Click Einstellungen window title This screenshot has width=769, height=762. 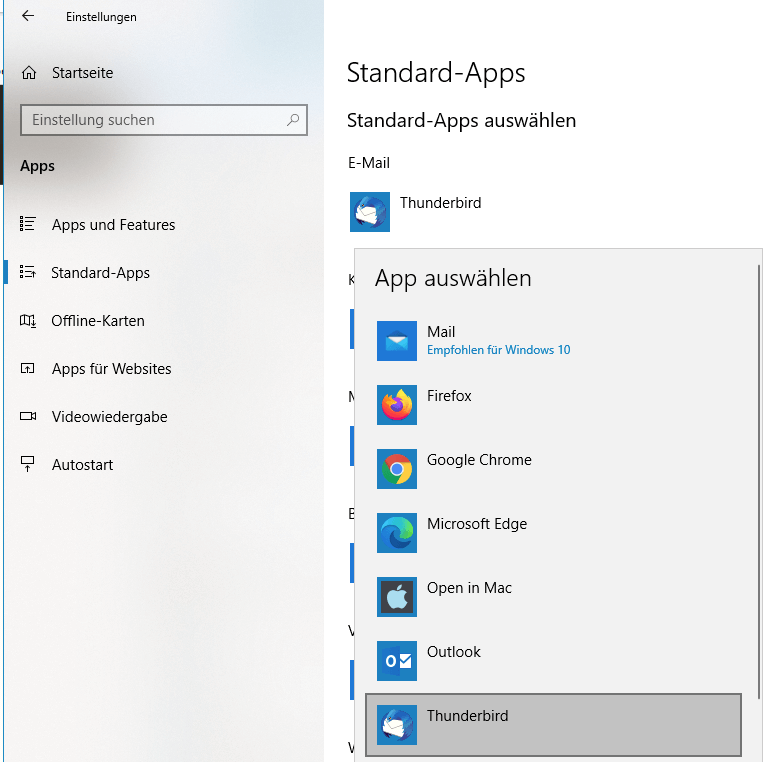click(x=102, y=17)
